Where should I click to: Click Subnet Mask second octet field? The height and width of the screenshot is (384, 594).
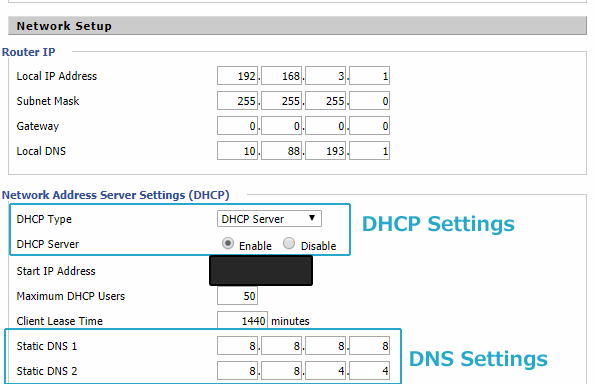(x=281, y=101)
